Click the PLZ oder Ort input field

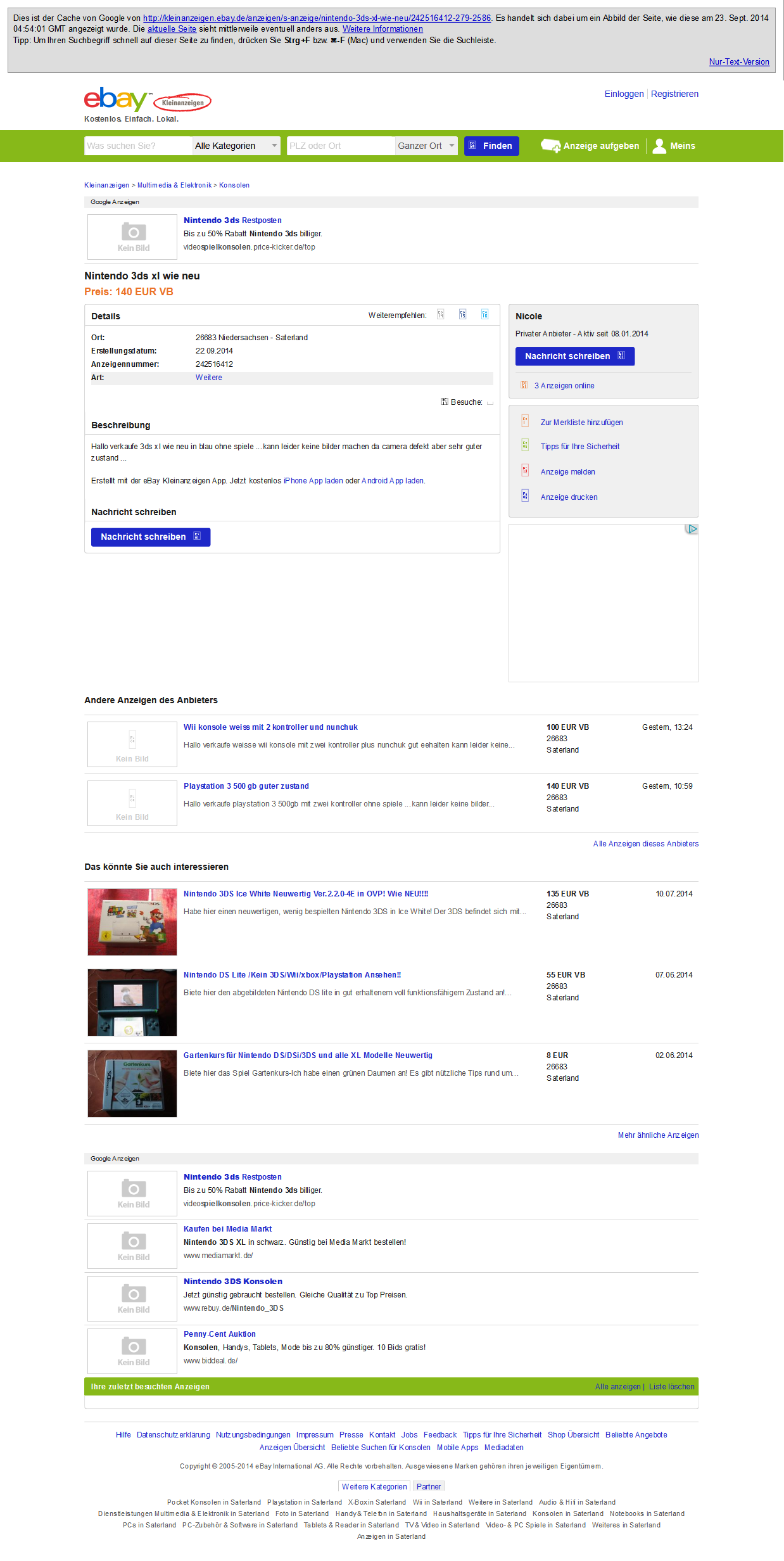(x=341, y=146)
